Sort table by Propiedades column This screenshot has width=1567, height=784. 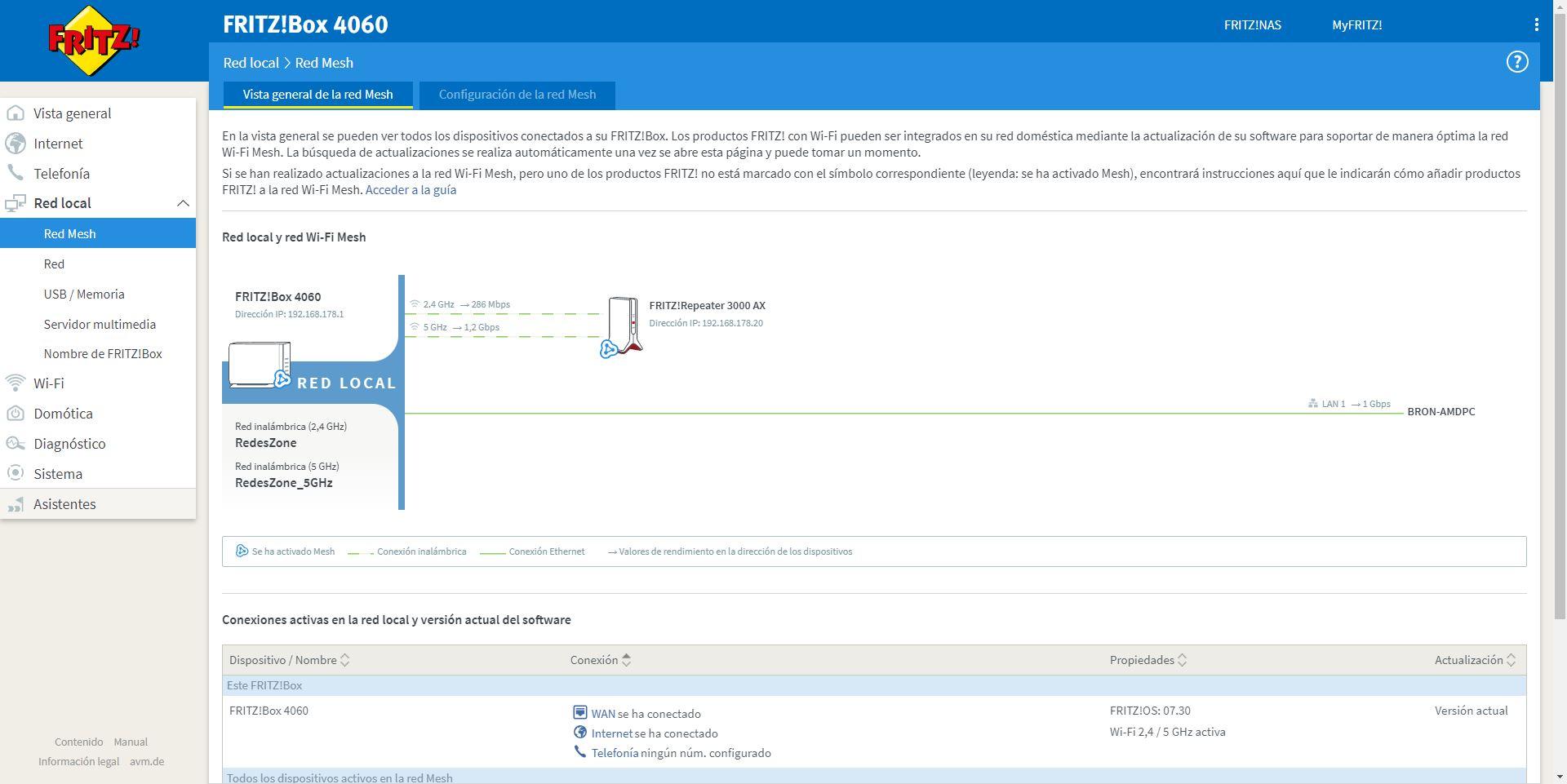[x=1182, y=660]
